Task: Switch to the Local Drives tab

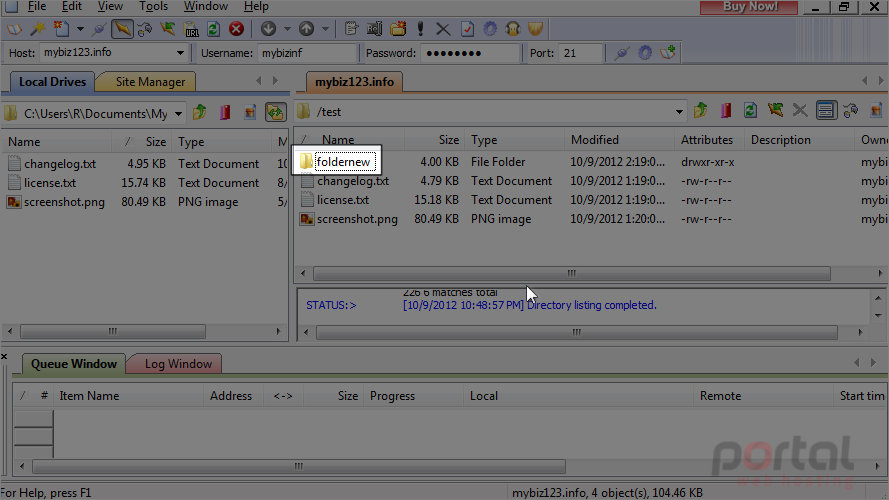Action: tap(52, 82)
